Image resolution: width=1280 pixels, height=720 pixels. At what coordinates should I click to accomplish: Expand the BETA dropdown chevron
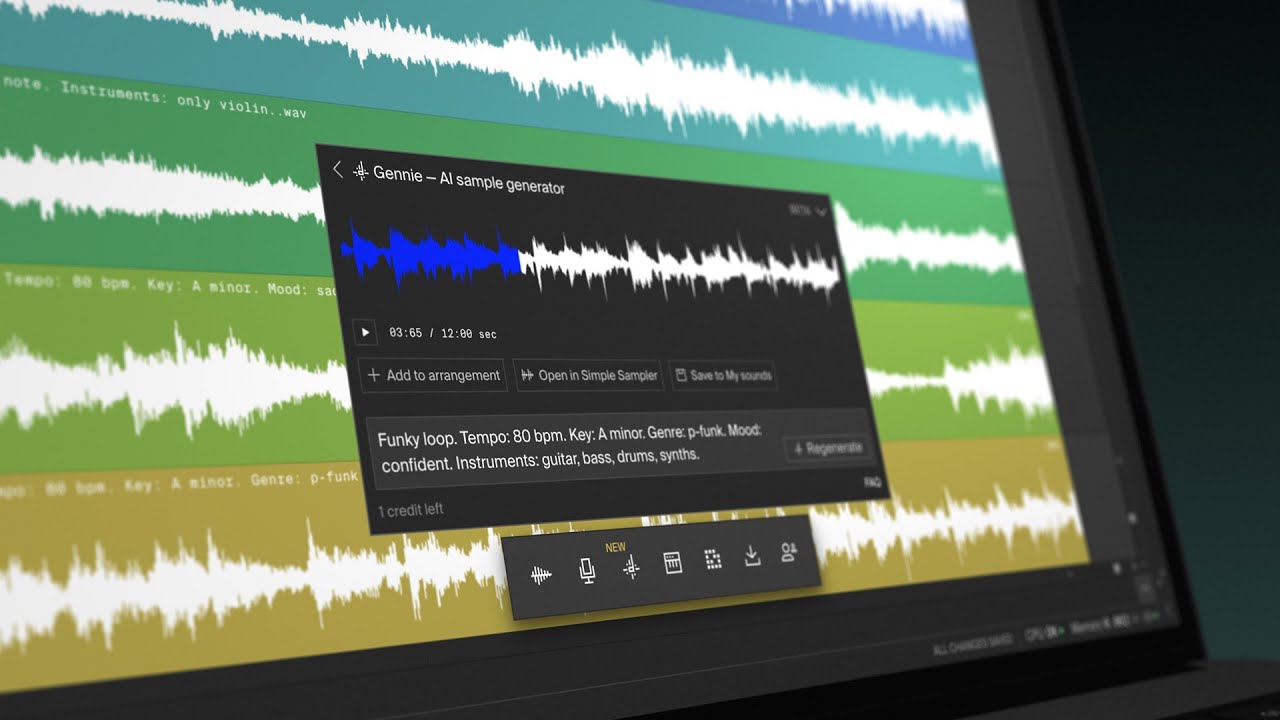(821, 211)
